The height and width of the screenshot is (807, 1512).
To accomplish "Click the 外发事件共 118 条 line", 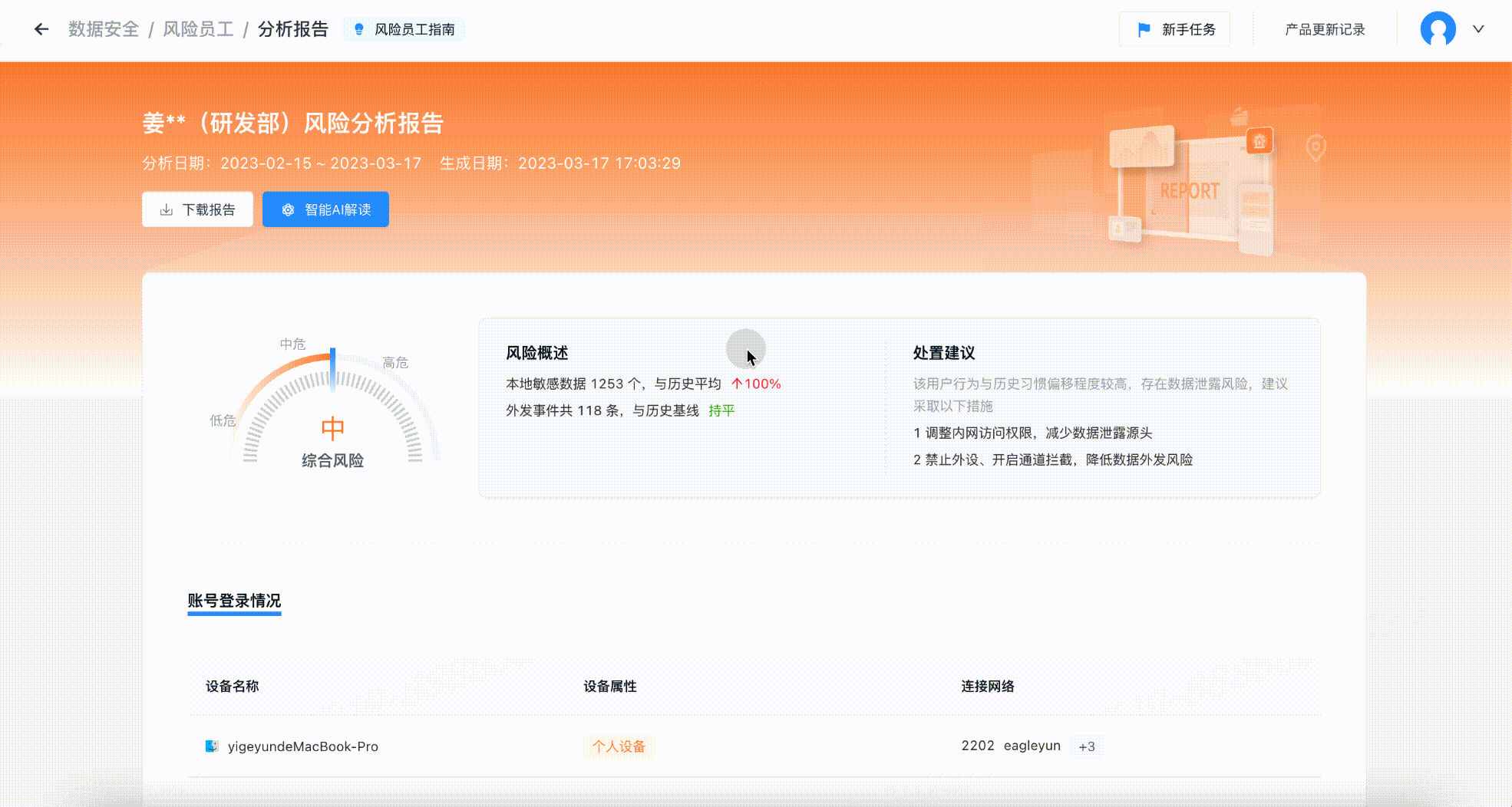I will point(620,410).
